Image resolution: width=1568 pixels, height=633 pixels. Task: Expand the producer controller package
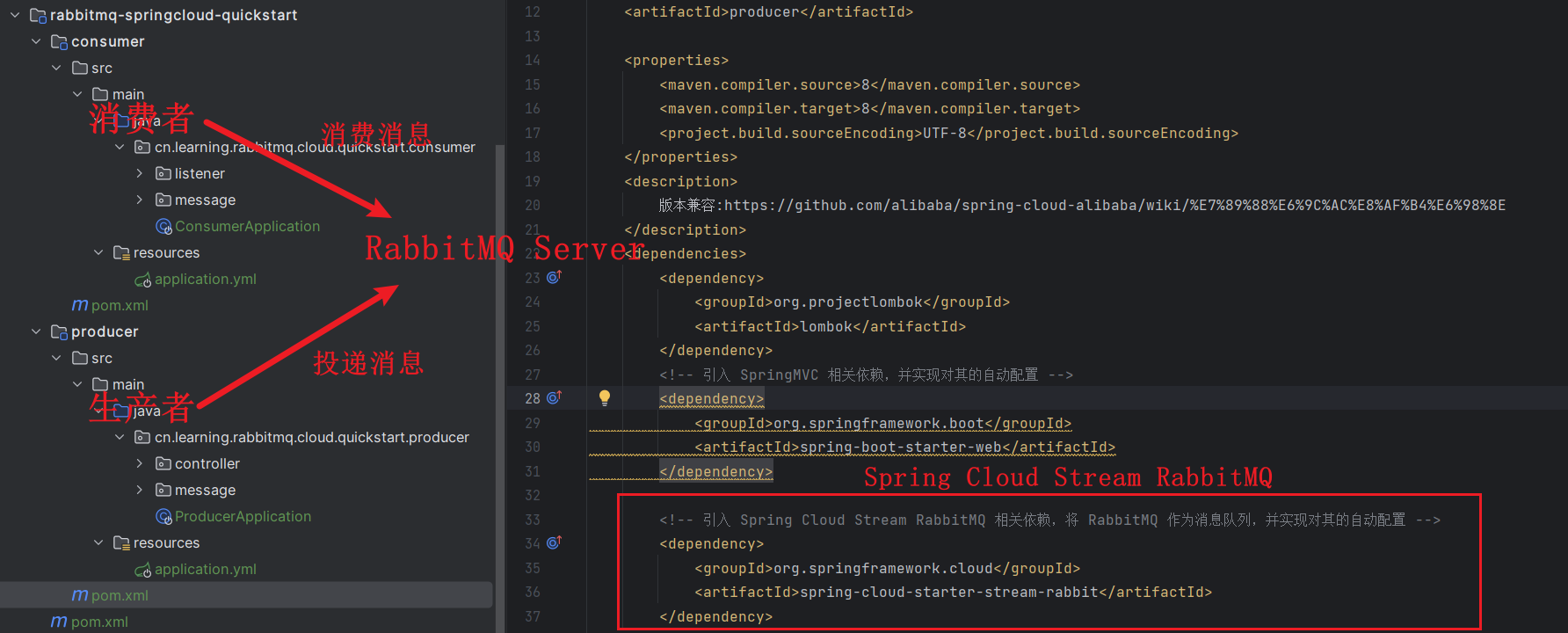click(x=140, y=463)
